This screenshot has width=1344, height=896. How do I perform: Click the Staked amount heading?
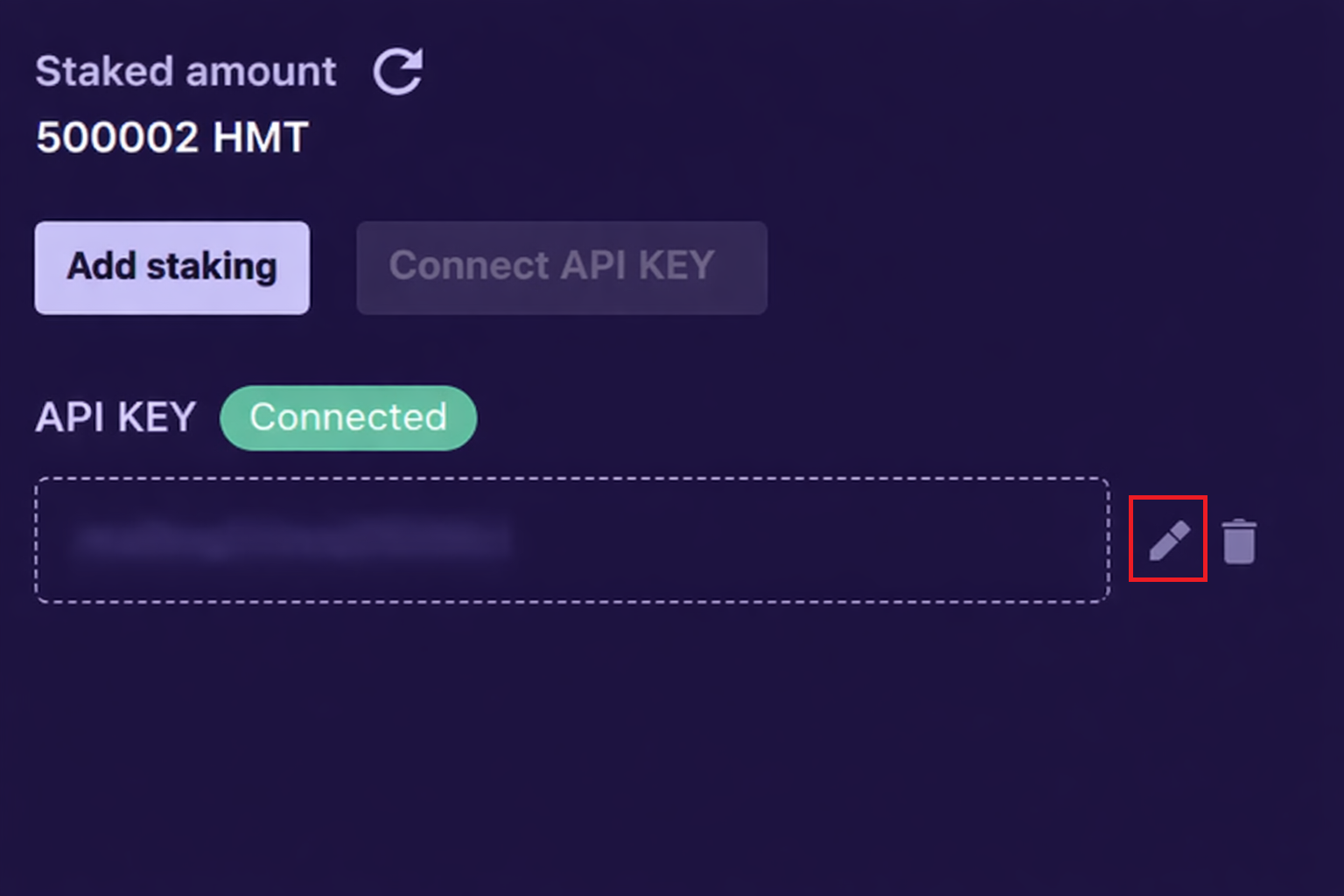[x=185, y=72]
